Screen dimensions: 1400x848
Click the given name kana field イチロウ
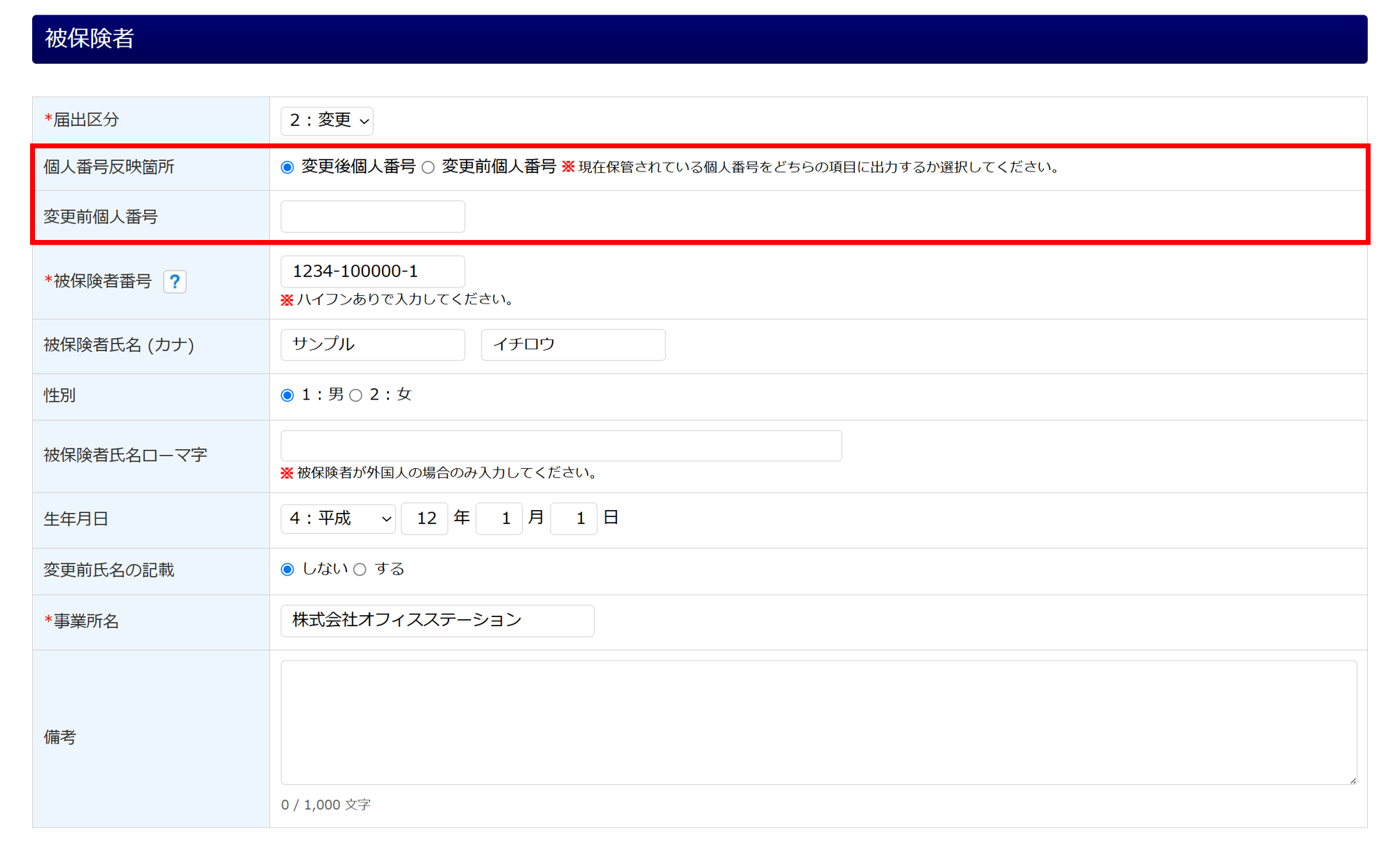click(x=573, y=345)
